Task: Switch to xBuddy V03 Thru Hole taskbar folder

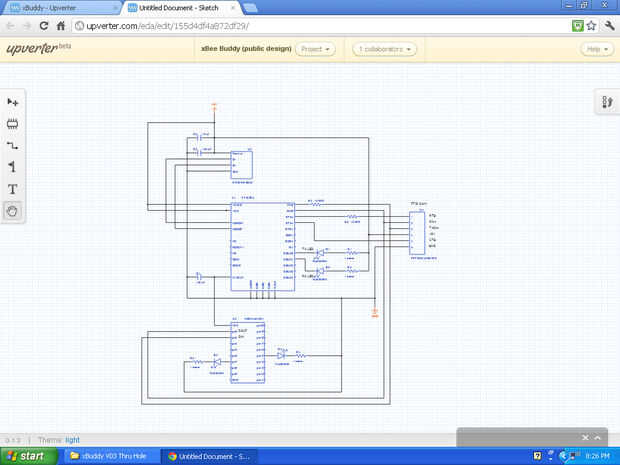Action: point(110,456)
